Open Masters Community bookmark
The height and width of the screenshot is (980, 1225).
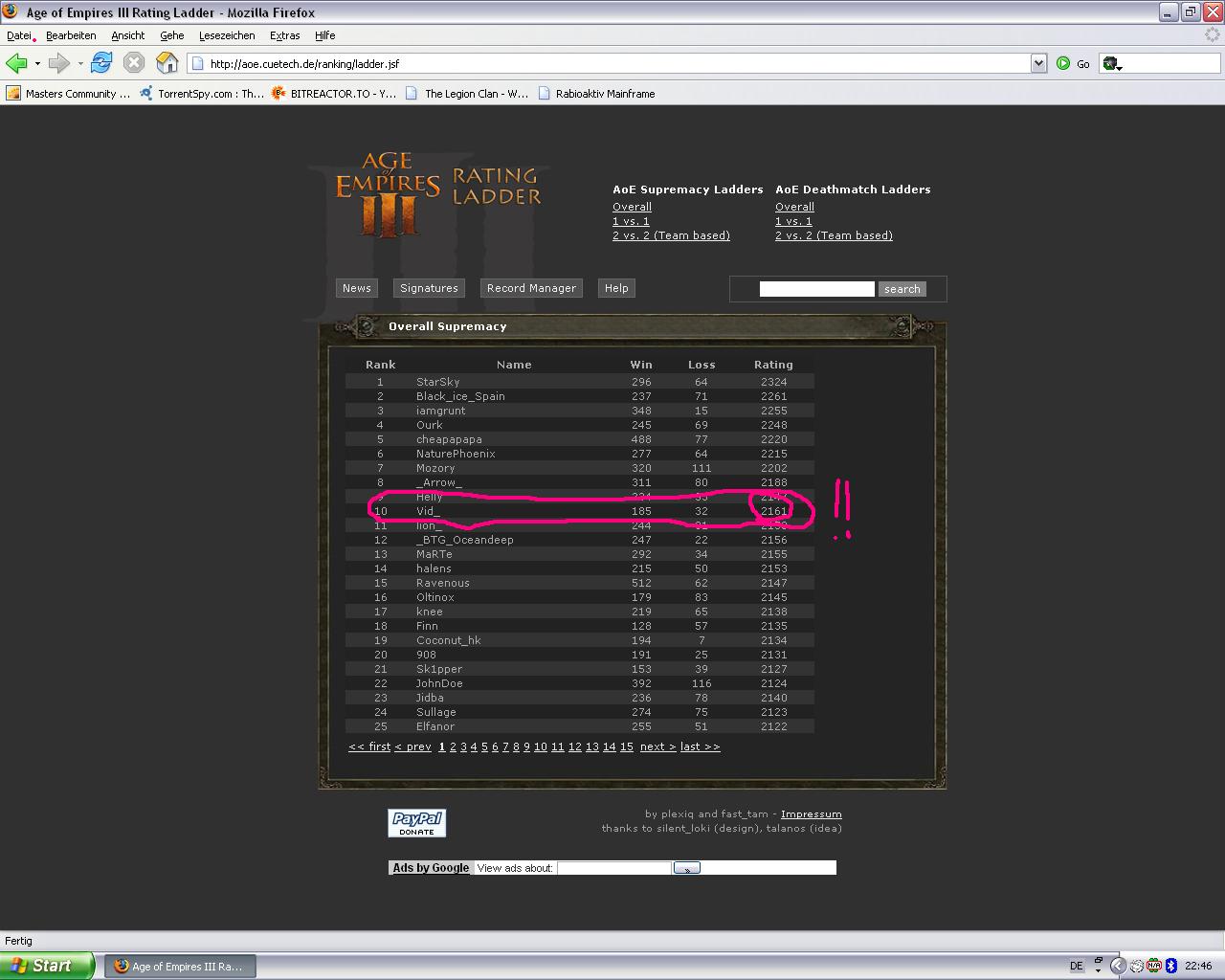[x=69, y=94]
